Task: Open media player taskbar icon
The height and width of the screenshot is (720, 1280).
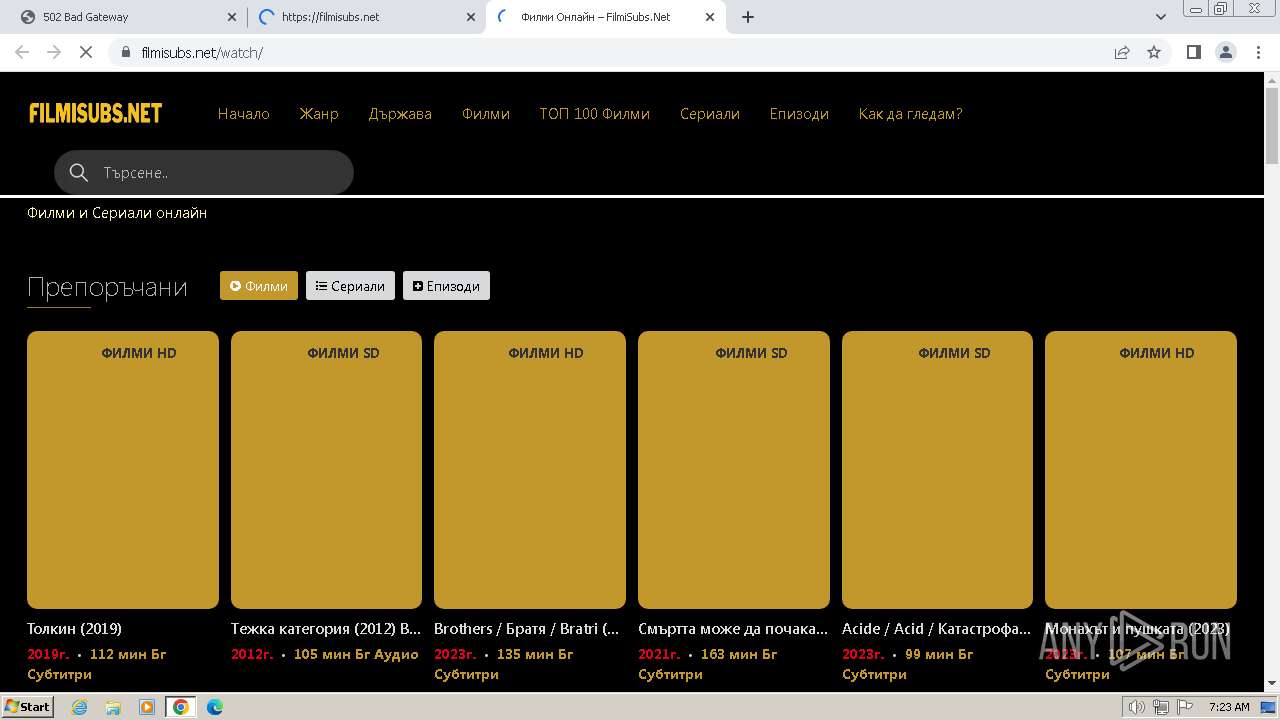Action: [147, 707]
